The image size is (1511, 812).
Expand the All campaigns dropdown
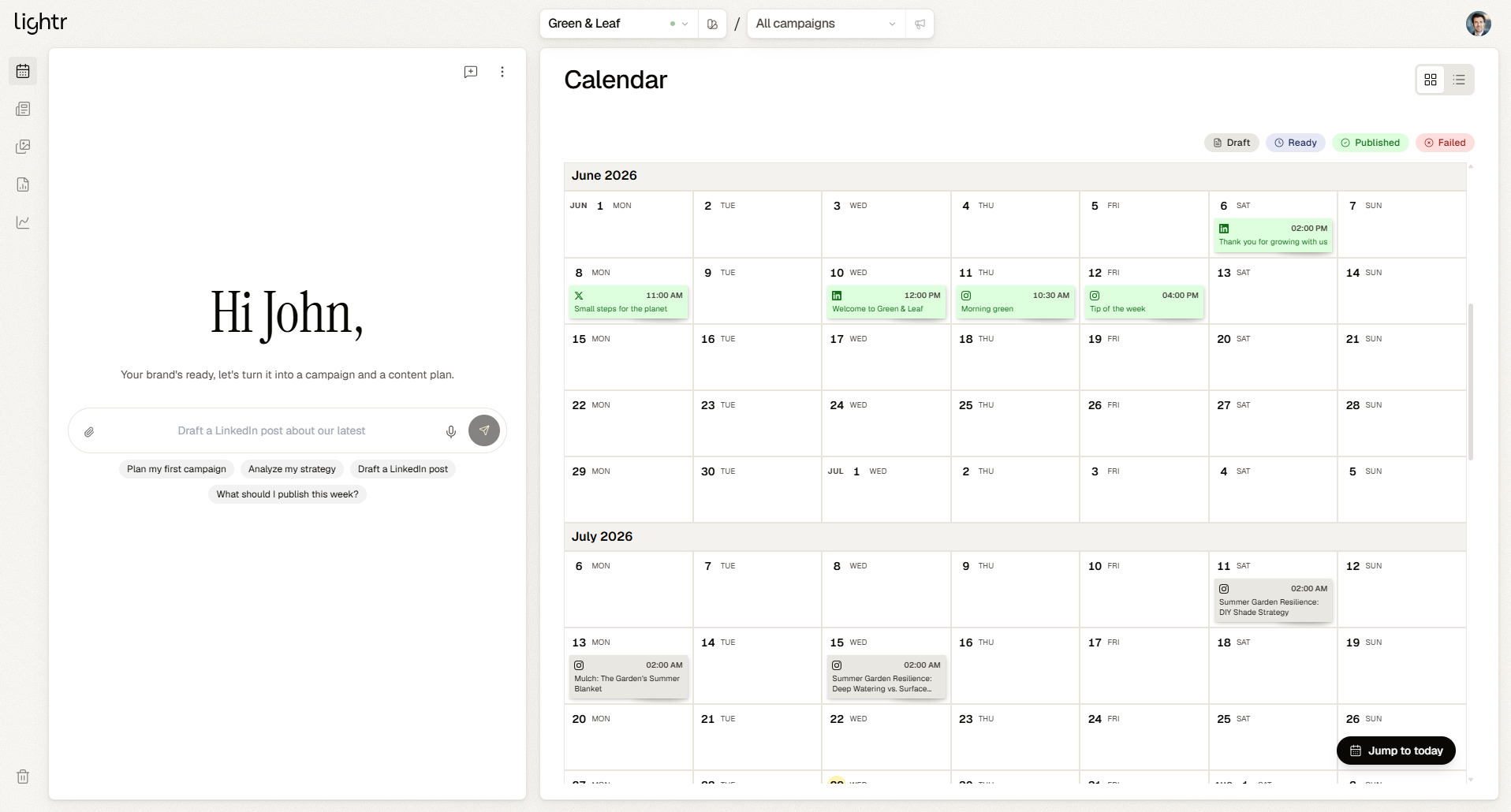pyautogui.click(x=826, y=24)
